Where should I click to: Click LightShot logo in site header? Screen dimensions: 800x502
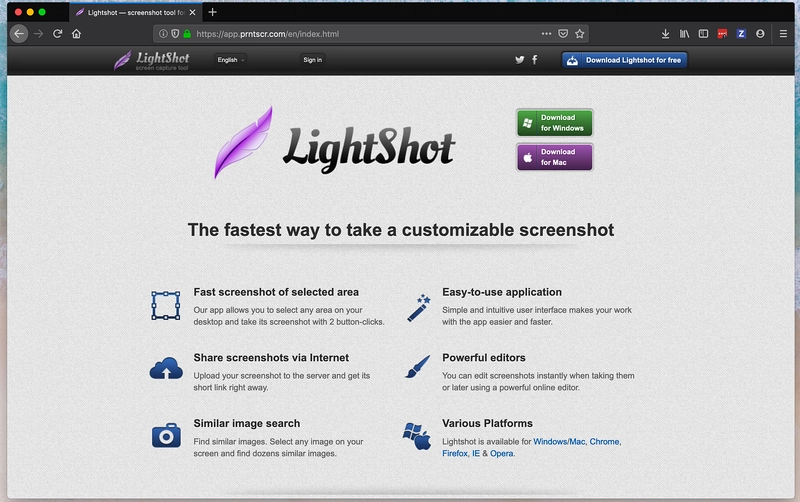pos(151,60)
